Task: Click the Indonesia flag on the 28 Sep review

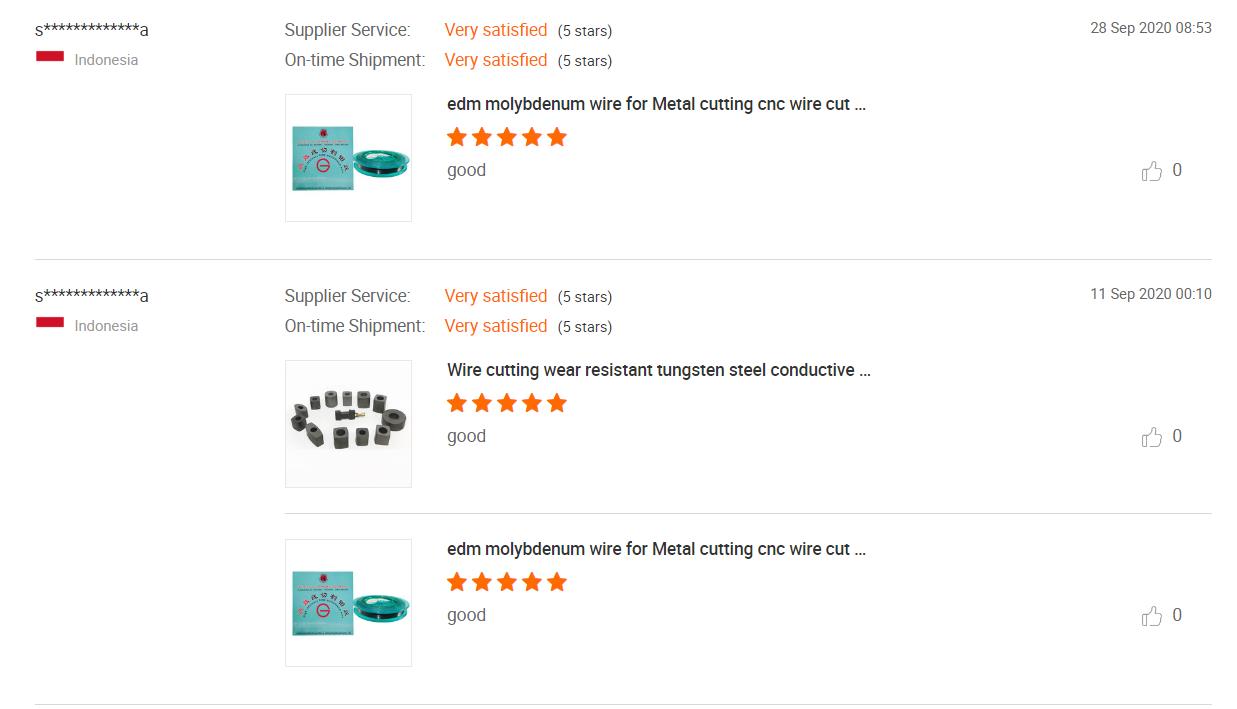Action: pos(50,57)
